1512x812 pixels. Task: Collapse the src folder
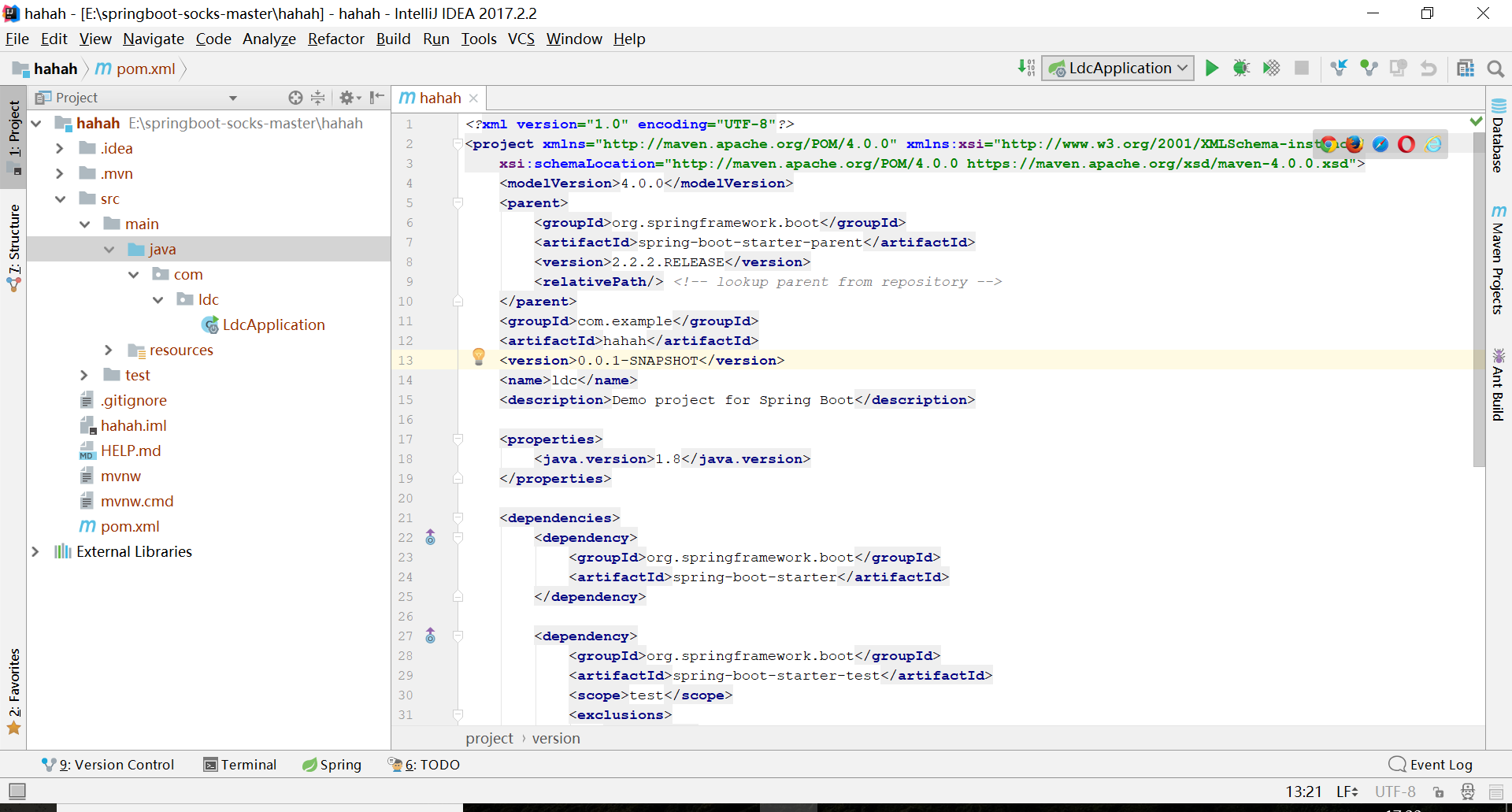60,198
